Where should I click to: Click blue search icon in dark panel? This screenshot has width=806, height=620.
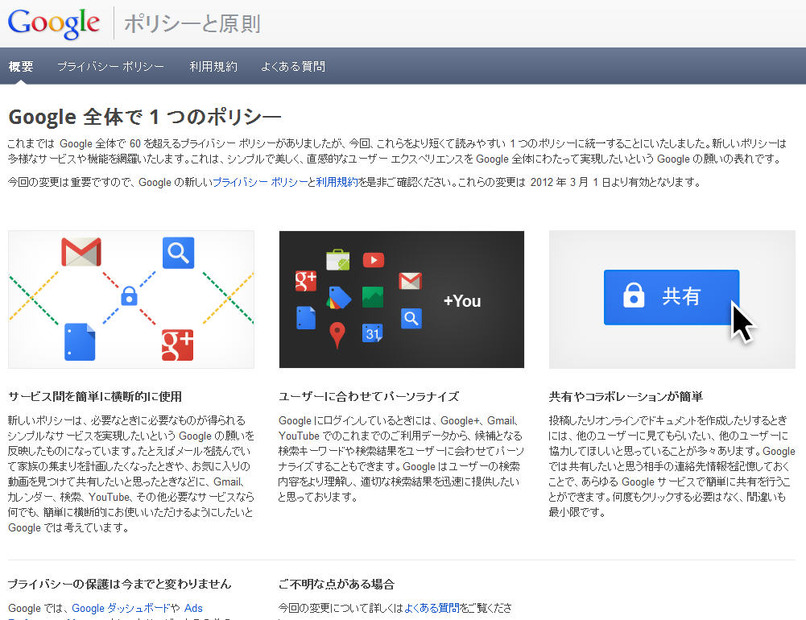coord(411,319)
